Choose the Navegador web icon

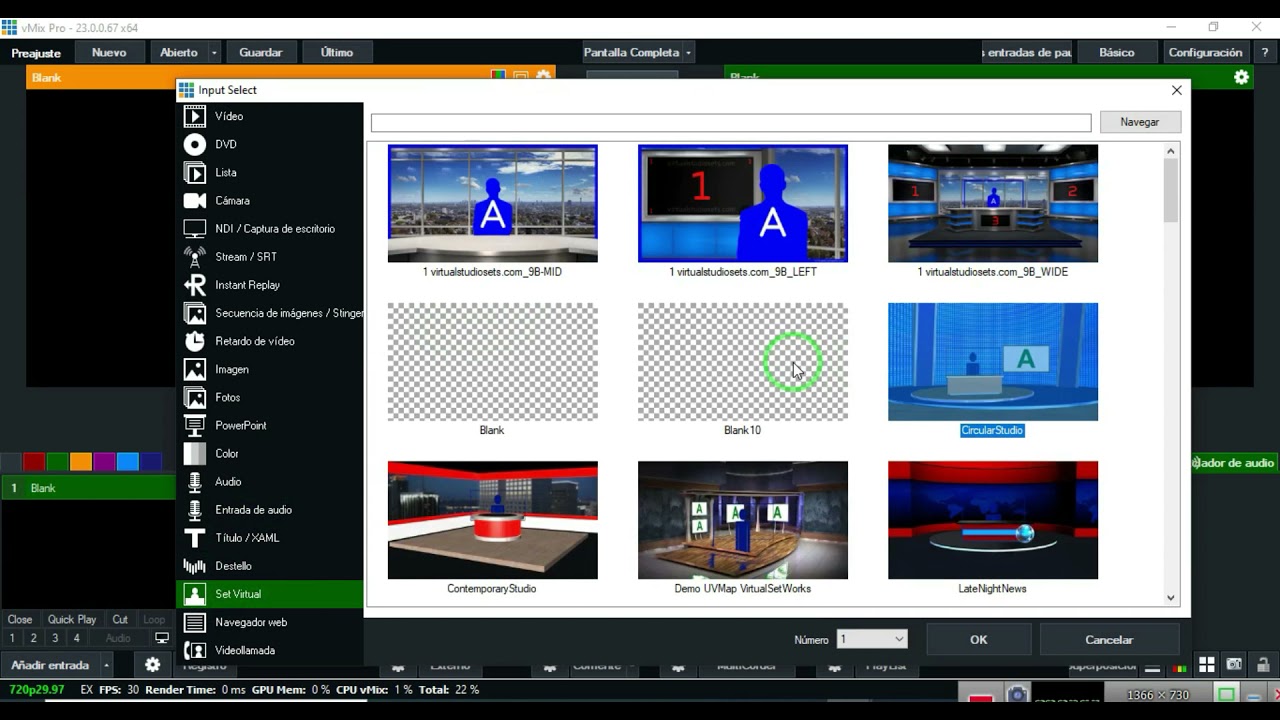tap(195, 622)
